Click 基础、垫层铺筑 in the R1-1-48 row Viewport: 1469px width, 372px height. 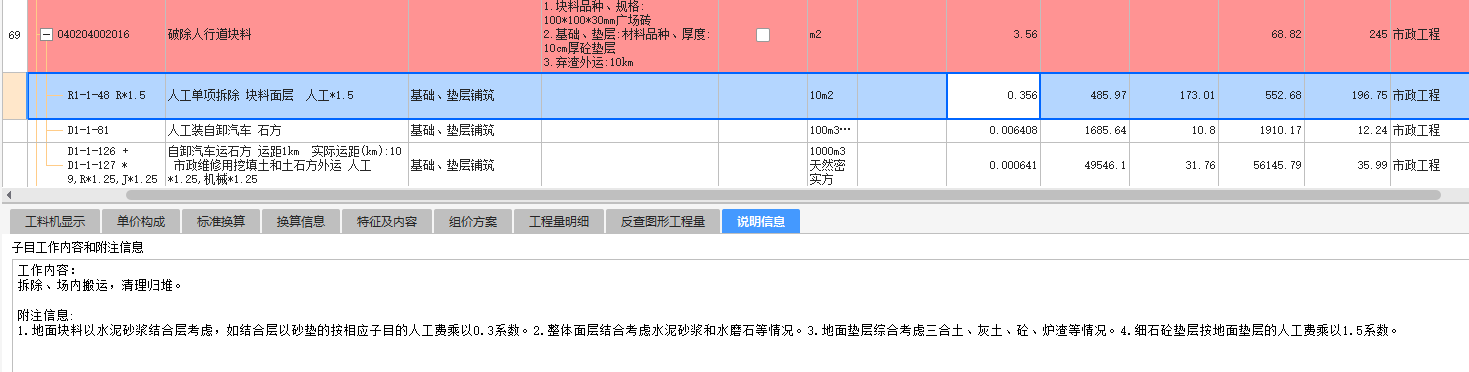(474, 96)
